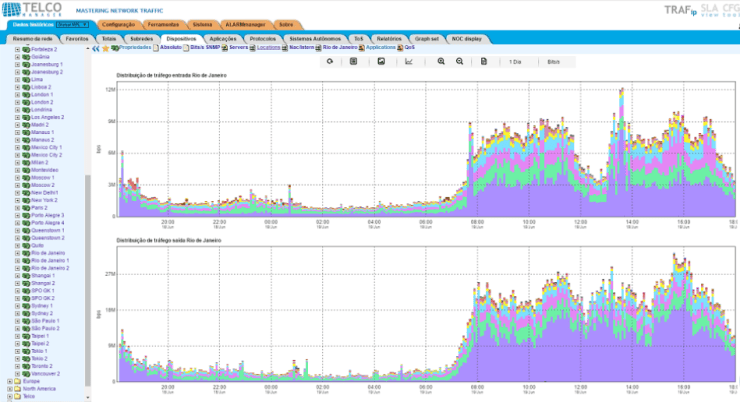Click the Applications graph link

[x=381, y=48]
